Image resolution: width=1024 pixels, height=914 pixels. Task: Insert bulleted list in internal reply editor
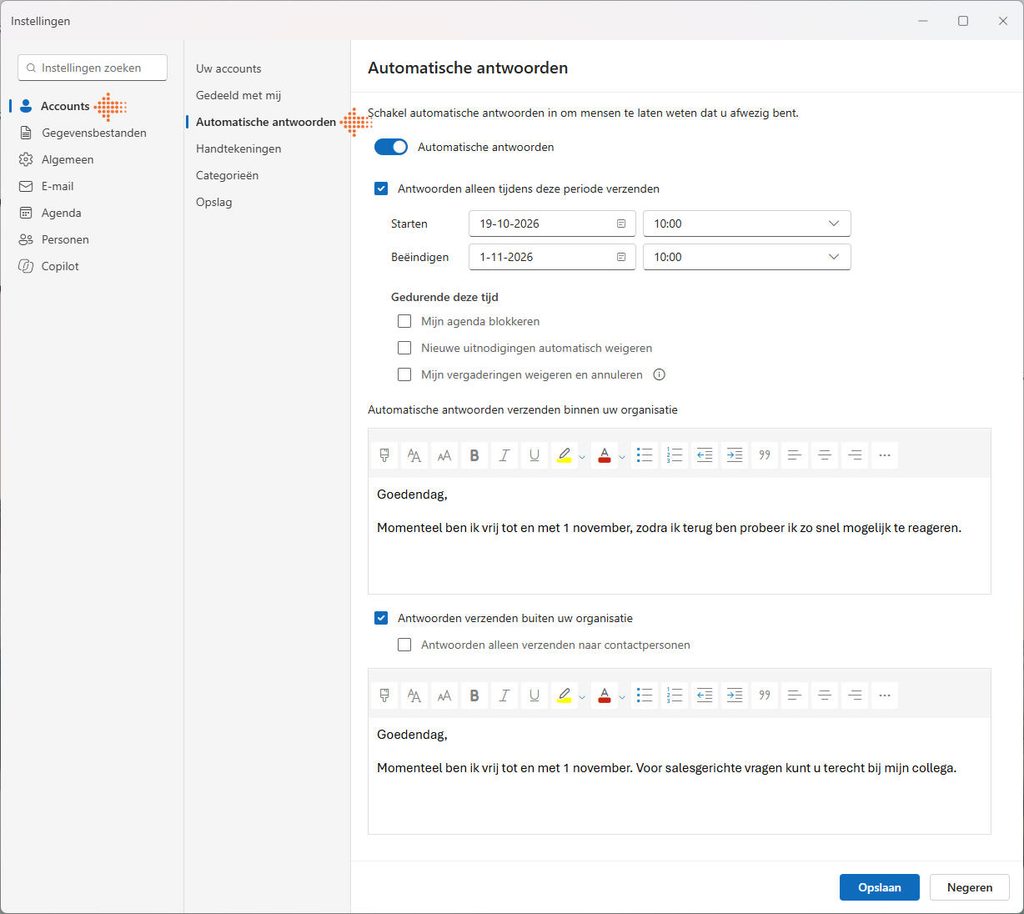[645, 455]
